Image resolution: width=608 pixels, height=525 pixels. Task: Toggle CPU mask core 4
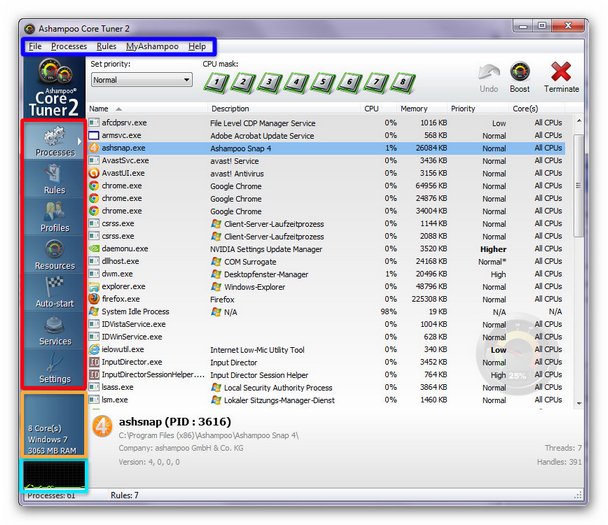coord(296,82)
